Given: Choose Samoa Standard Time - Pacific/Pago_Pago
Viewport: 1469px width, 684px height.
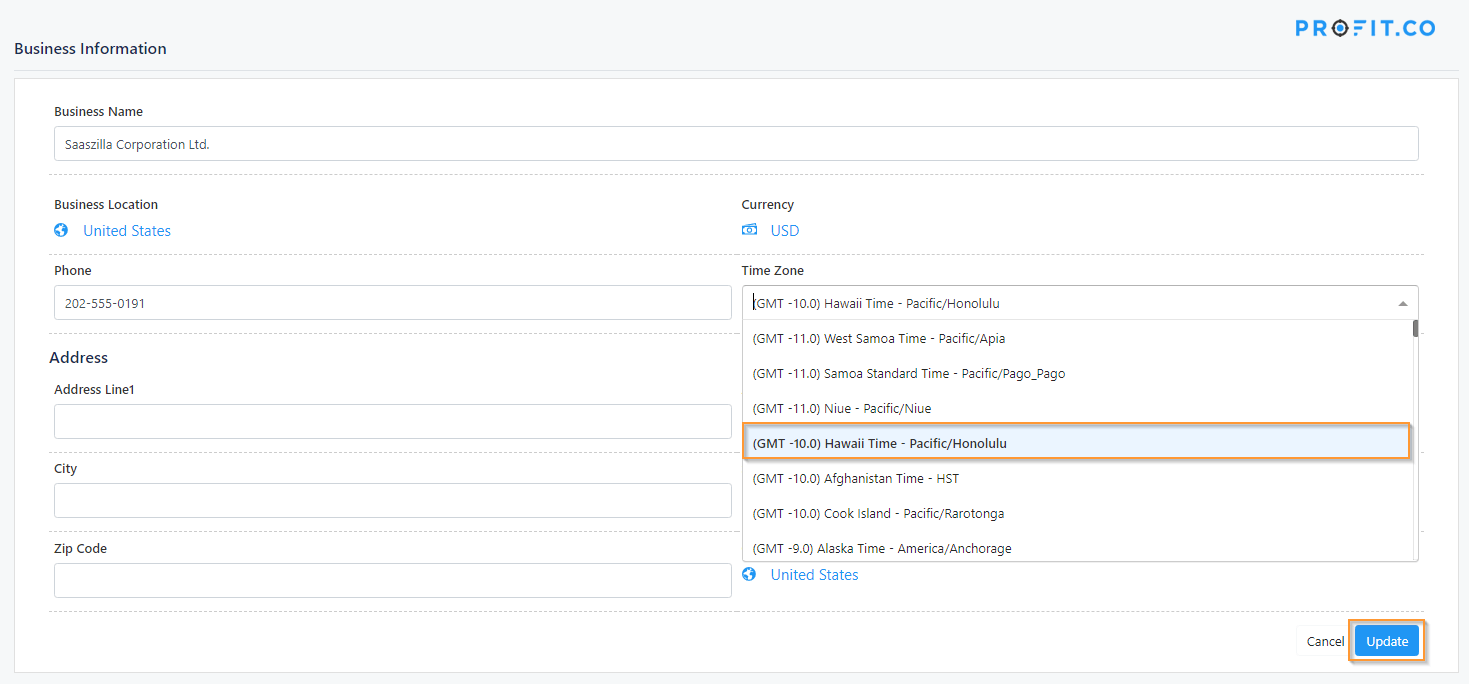Looking at the screenshot, I should (908, 374).
